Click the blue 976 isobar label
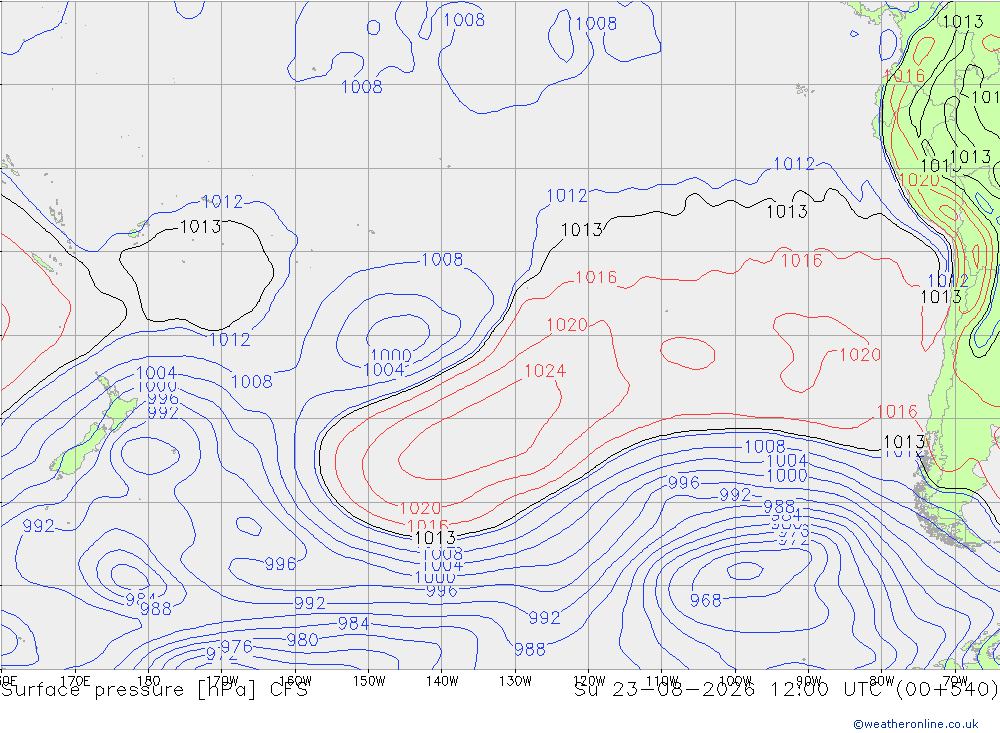This screenshot has width=1000, height=733. 237,647
